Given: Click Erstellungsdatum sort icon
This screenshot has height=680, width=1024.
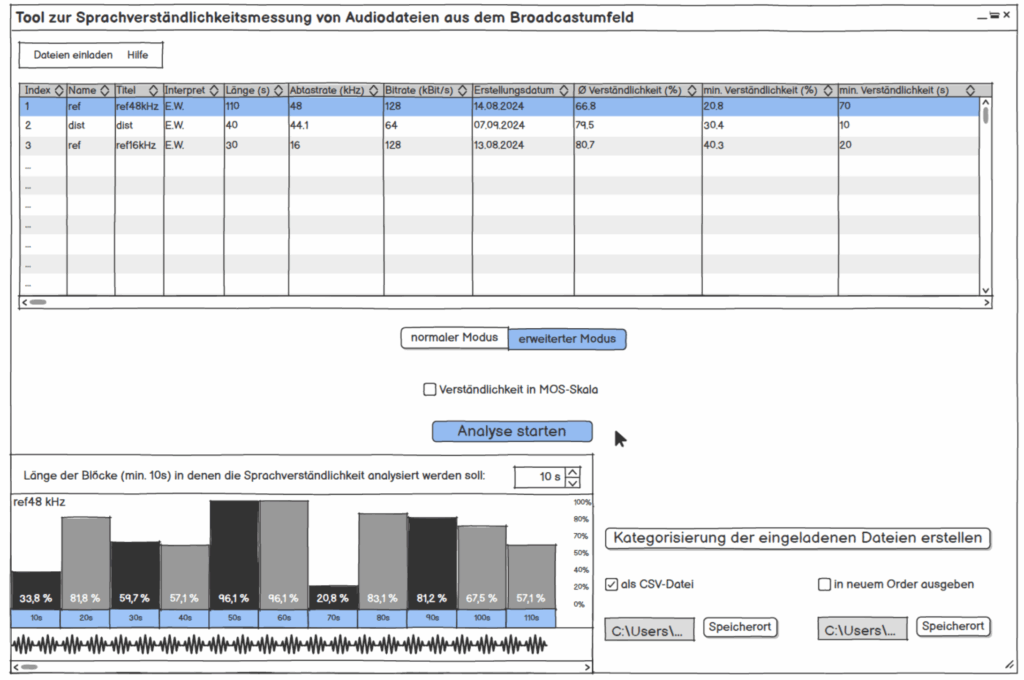Looking at the screenshot, I should point(564,90).
